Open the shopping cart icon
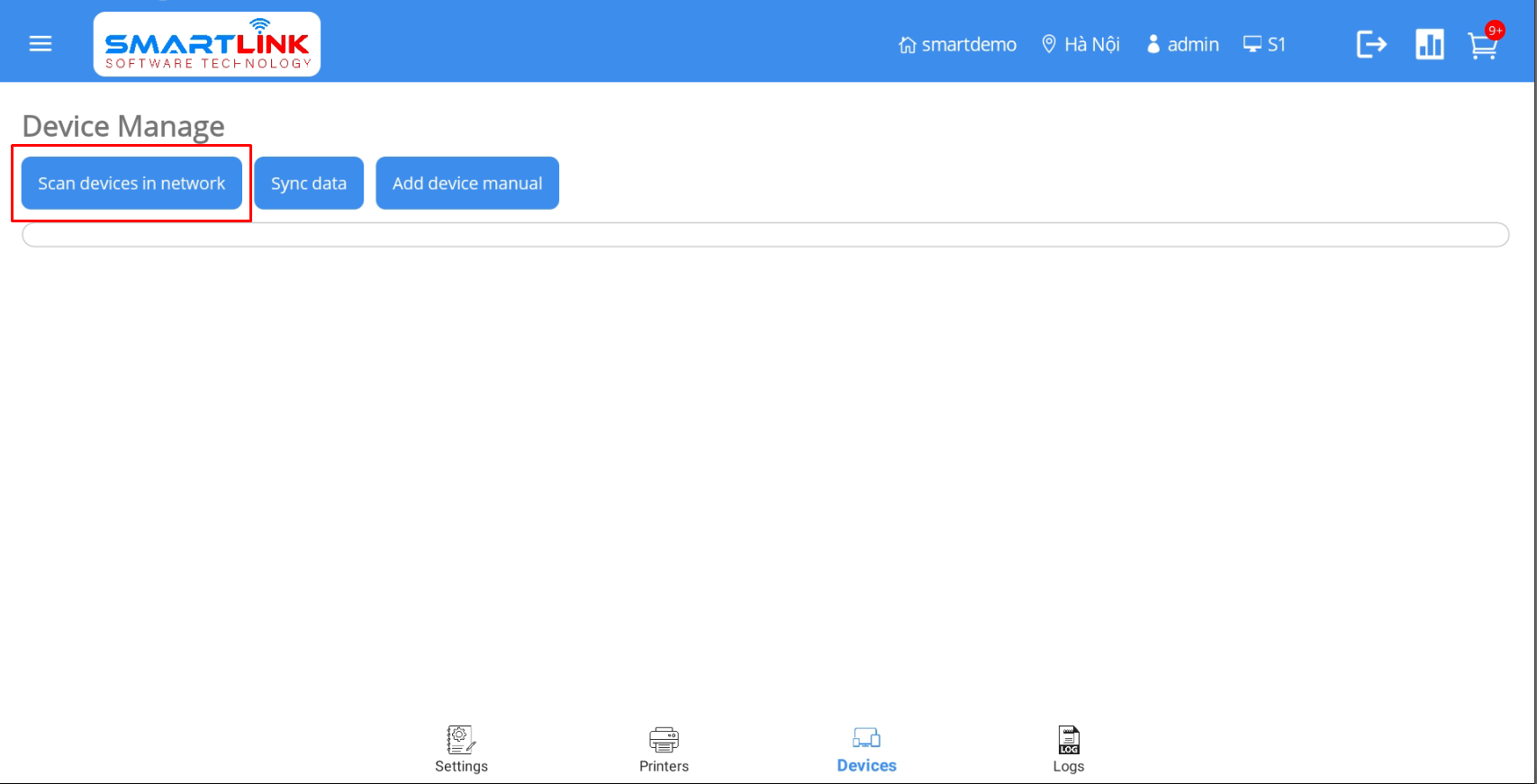Image resolution: width=1537 pixels, height=784 pixels. tap(1481, 47)
